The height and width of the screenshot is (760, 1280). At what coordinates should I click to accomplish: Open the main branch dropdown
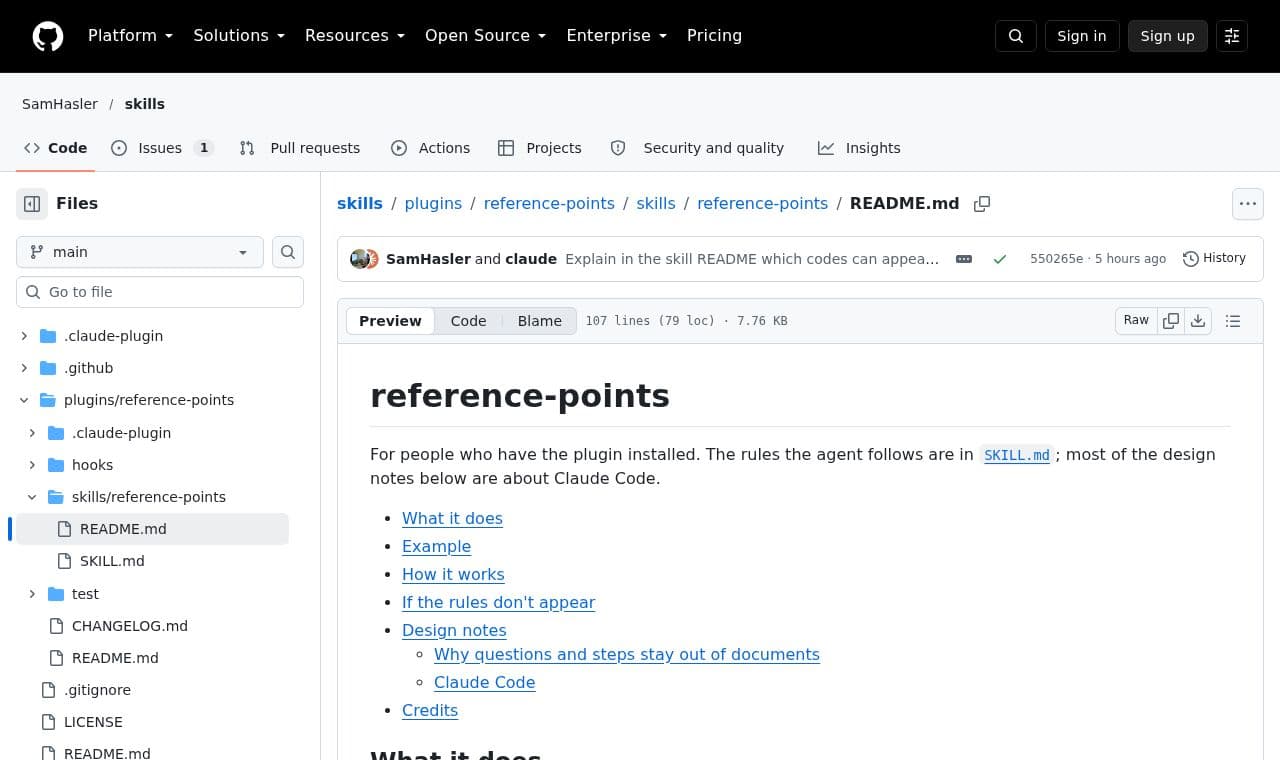click(140, 252)
